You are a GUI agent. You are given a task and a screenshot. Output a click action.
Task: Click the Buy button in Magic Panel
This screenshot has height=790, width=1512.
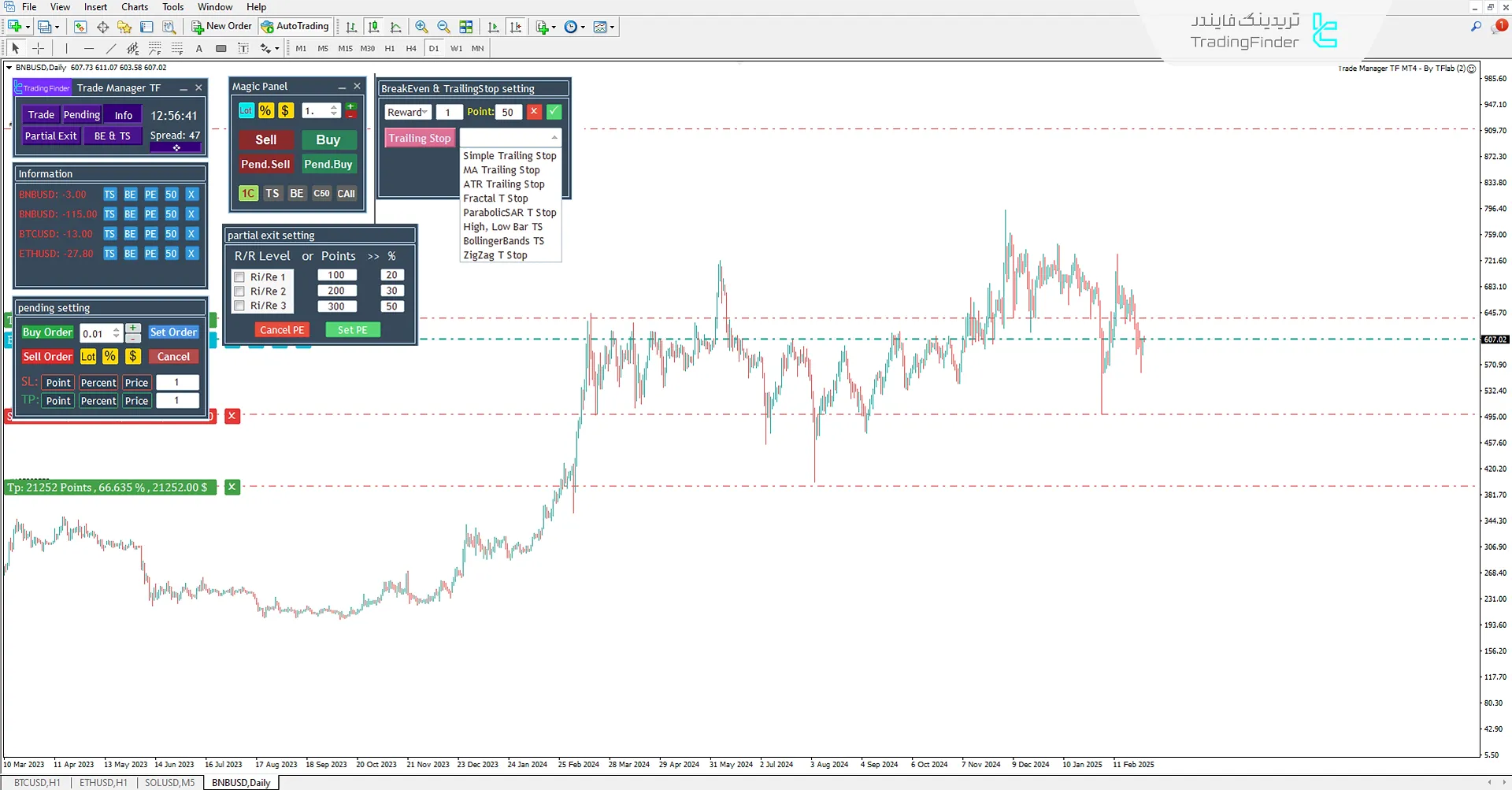pos(328,139)
